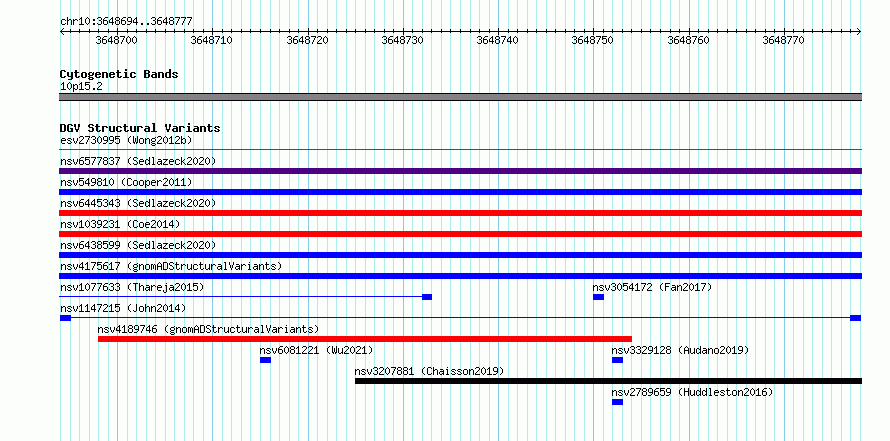Click ruler position 3648750

click(x=593, y=40)
